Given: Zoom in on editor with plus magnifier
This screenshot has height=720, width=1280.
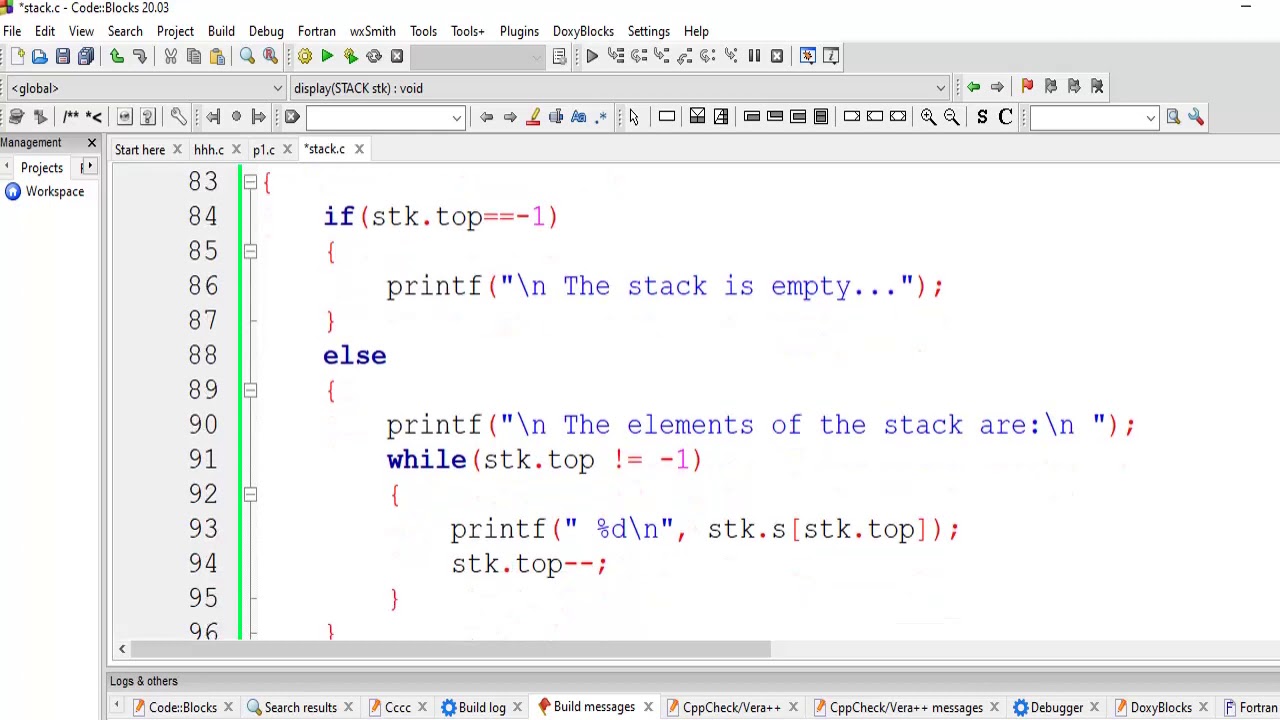Looking at the screenshot, I should point(928,117).
